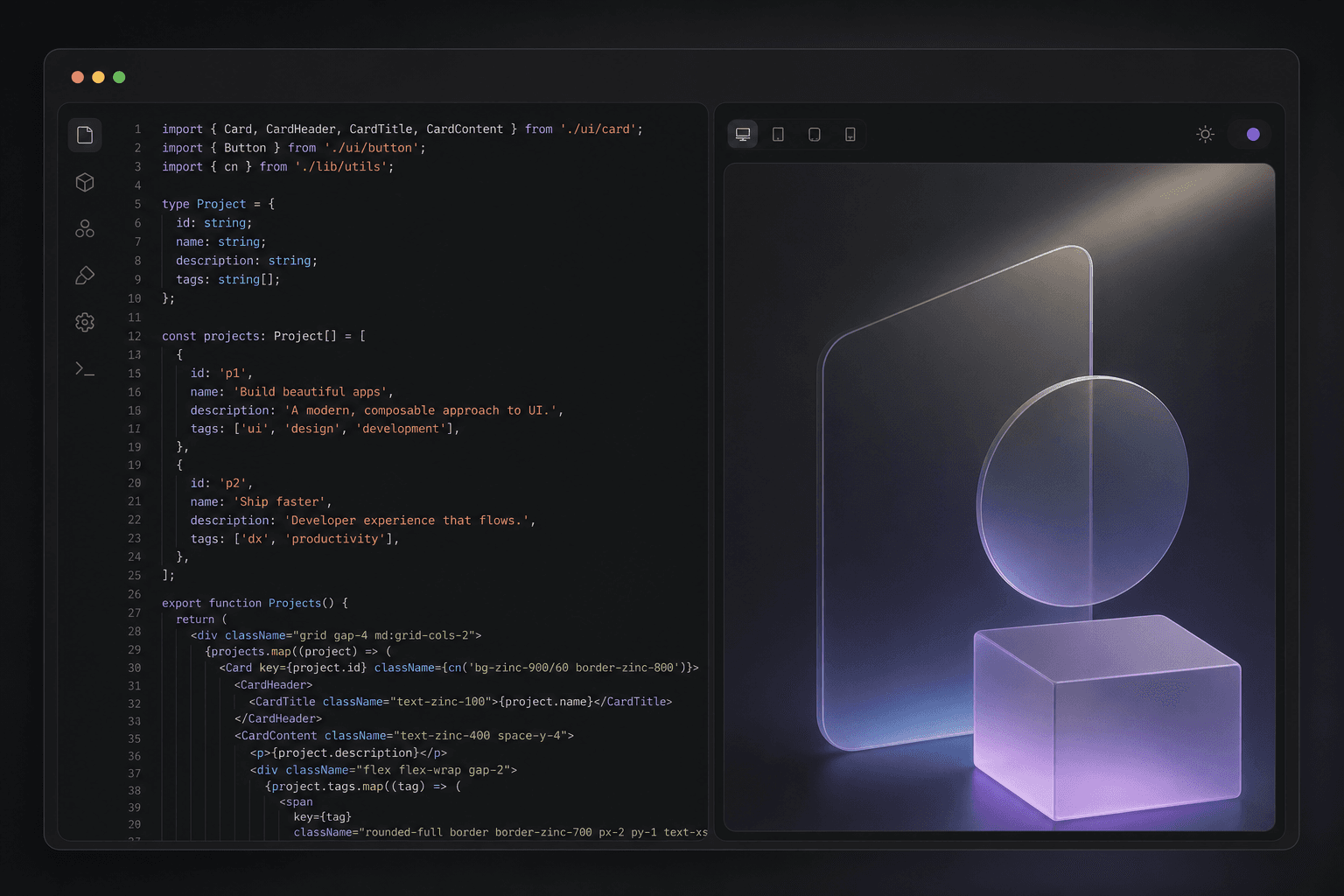
Task: Click the "<p>{project.description}</p>" line
Action: click(x=348, y=752)
